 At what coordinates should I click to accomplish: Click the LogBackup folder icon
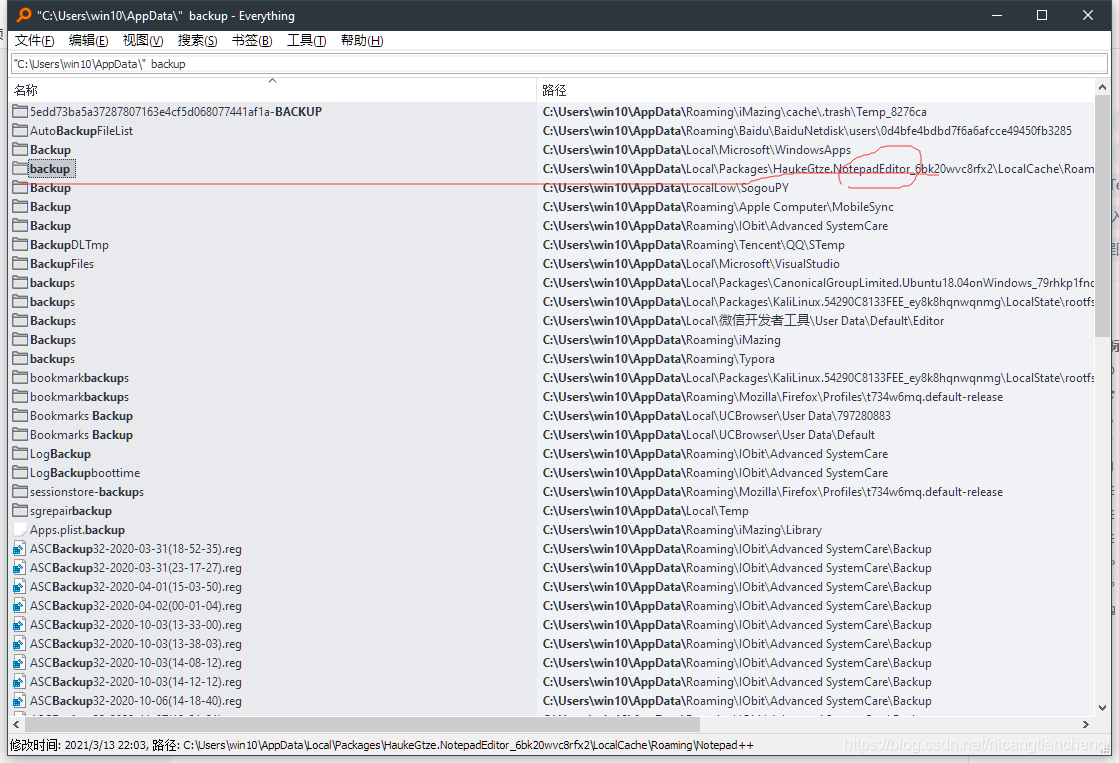[20, 453]
